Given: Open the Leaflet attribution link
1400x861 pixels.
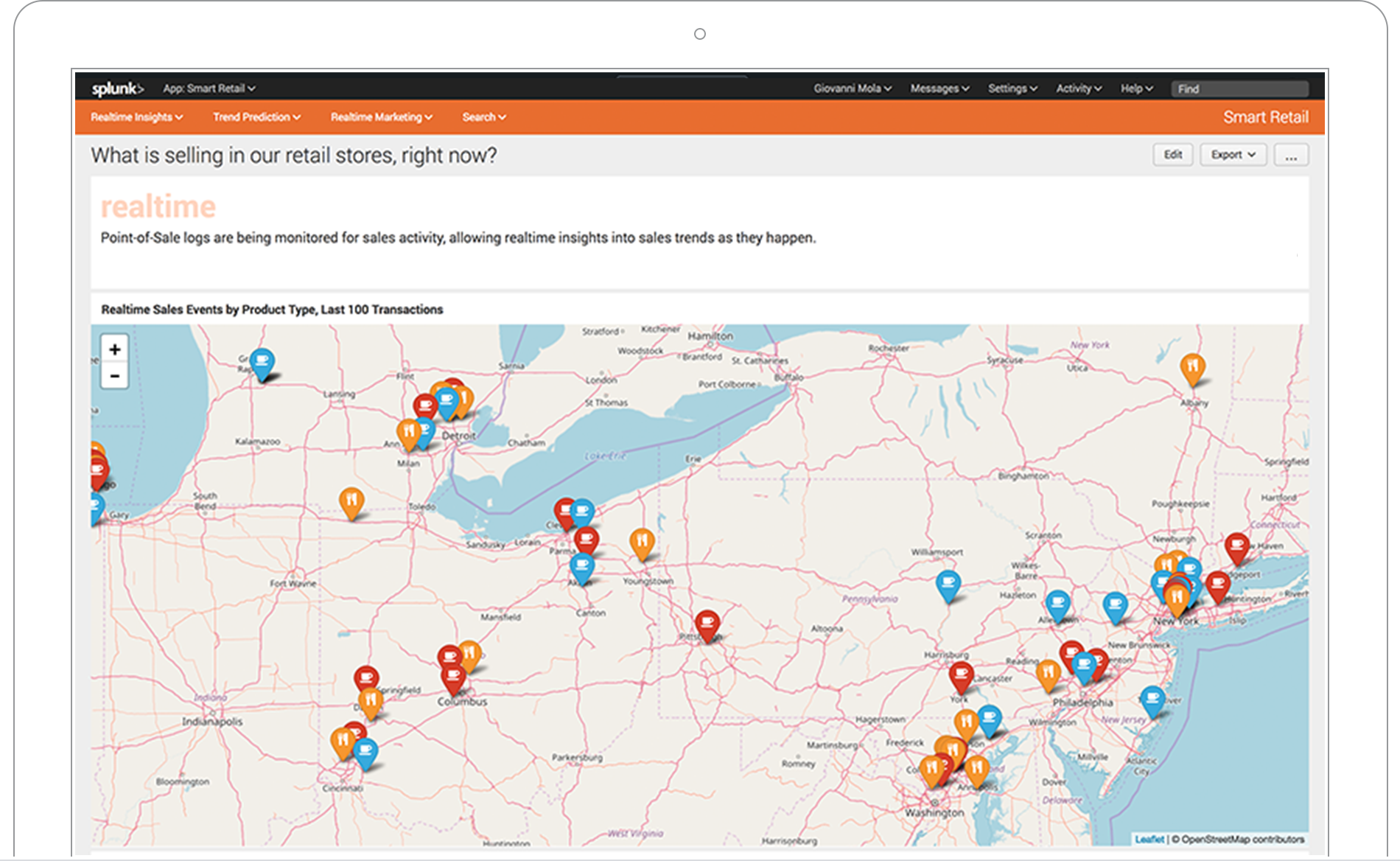Looking at the screenshot, I should [1149, 839].
